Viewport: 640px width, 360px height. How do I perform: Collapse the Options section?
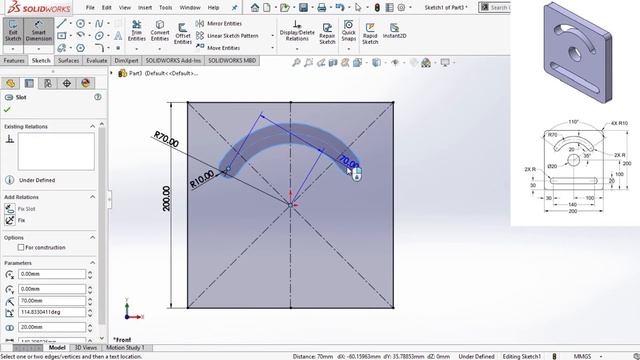click(92, 238)
